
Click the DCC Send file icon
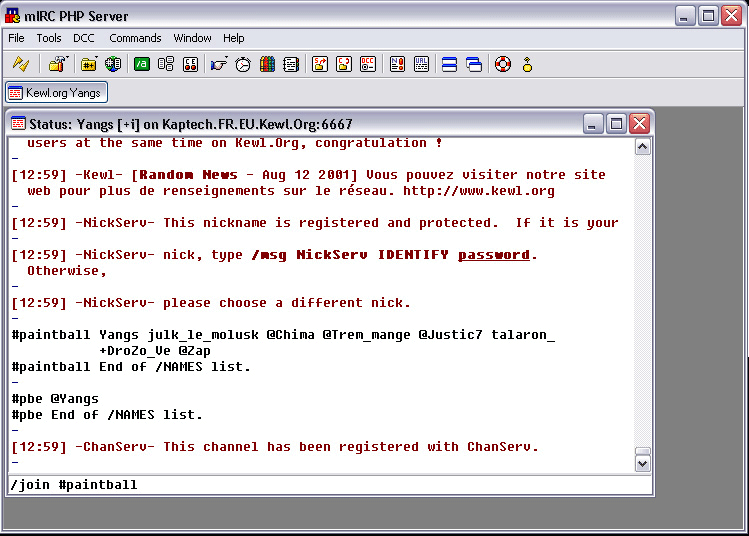click(x=320, y=64)
